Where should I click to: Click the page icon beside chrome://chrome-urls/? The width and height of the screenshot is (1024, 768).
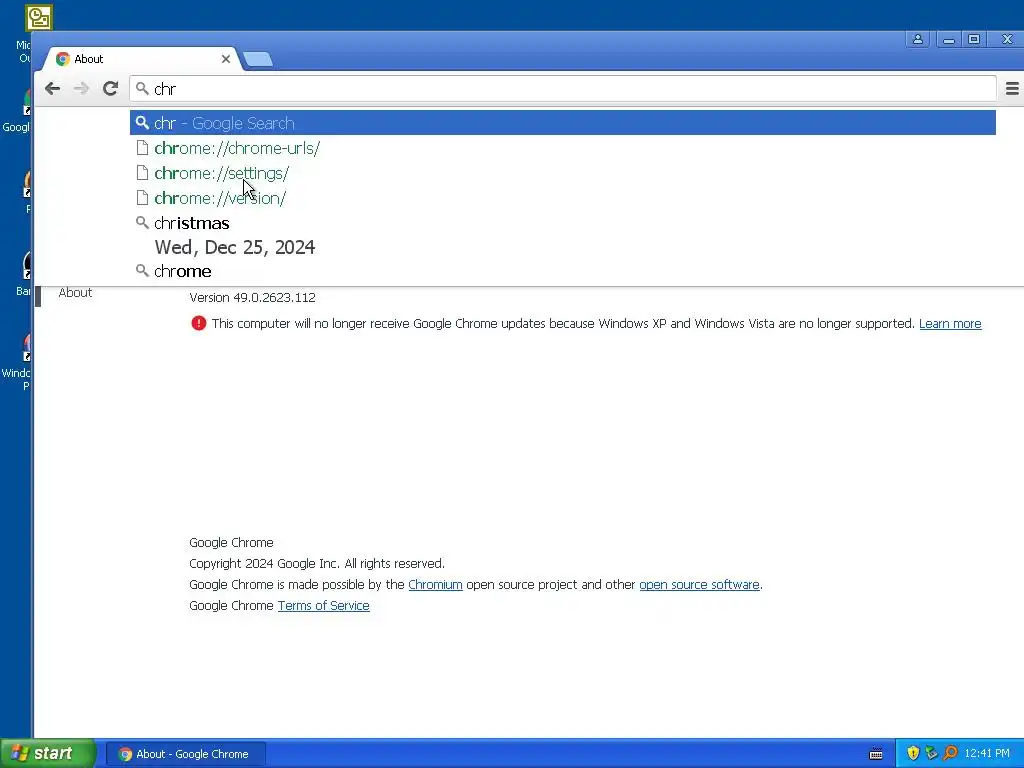142,148
